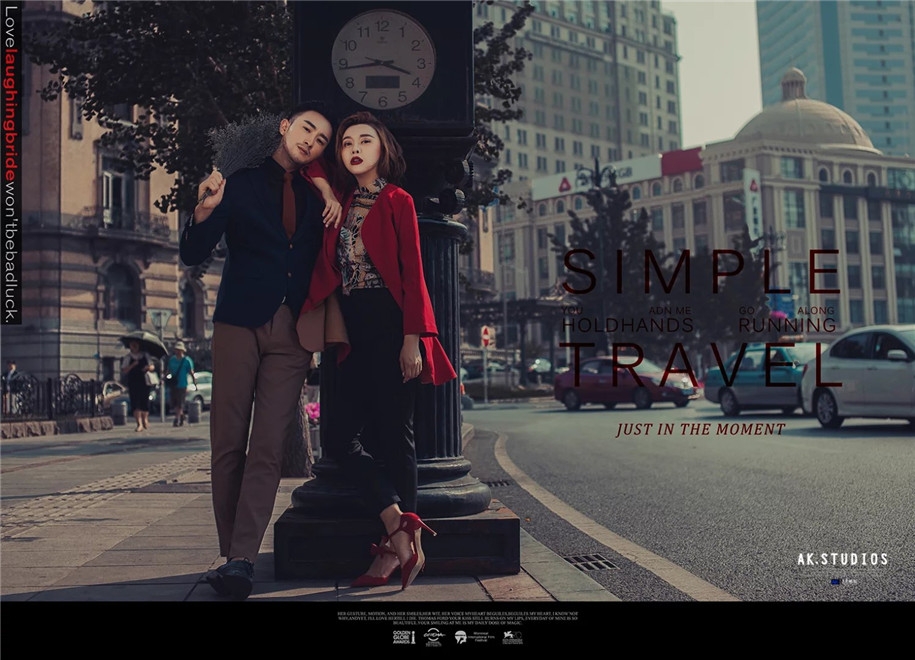Click the Venice winged lion festival logo
The width and height of the screenshot is (915, 660).
point(513,638)
